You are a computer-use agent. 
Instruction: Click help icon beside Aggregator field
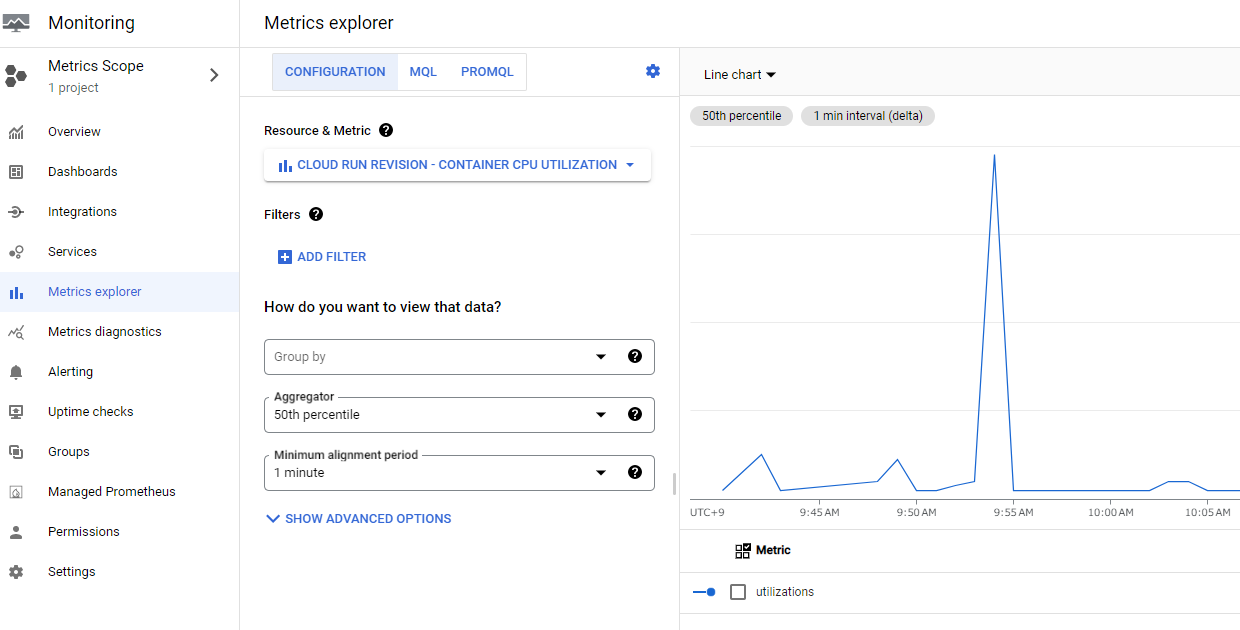634,414
